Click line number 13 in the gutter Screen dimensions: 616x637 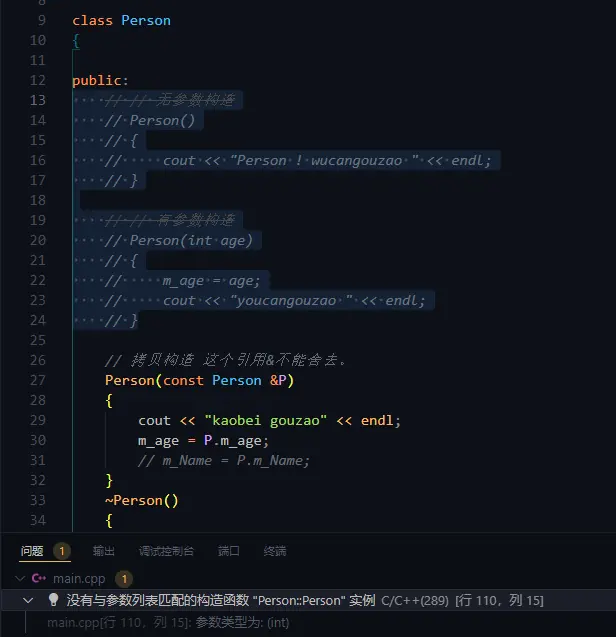pos(38,100)
